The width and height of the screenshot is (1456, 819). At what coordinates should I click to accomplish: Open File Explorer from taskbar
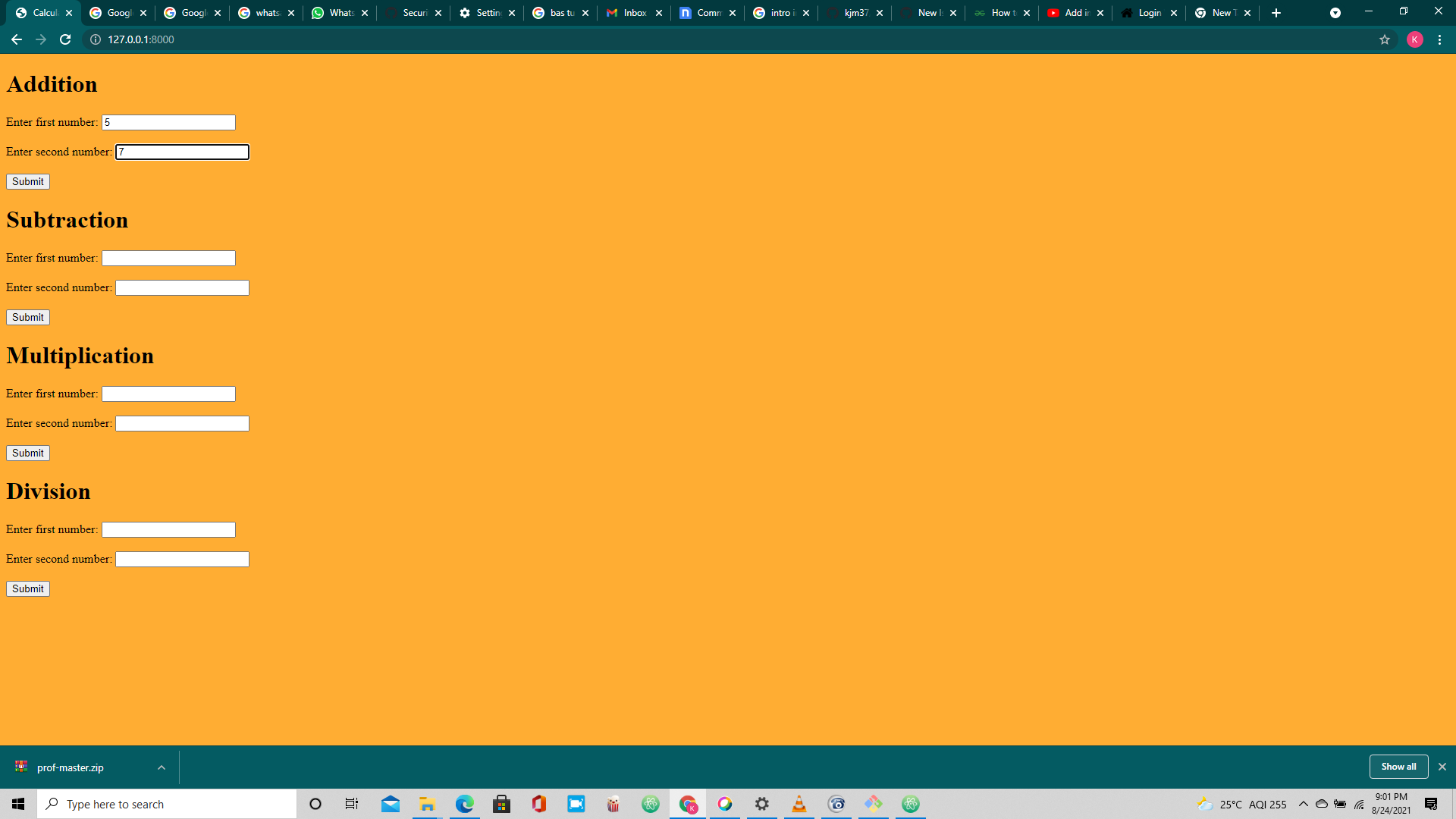427,804
